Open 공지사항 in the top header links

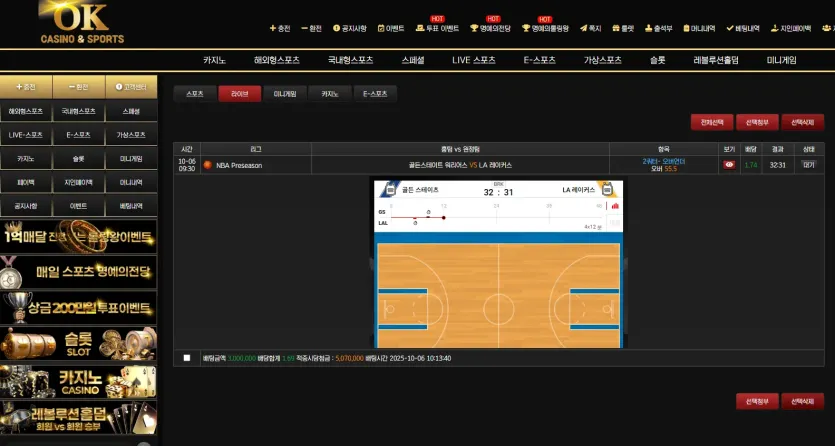pos(350,29)
